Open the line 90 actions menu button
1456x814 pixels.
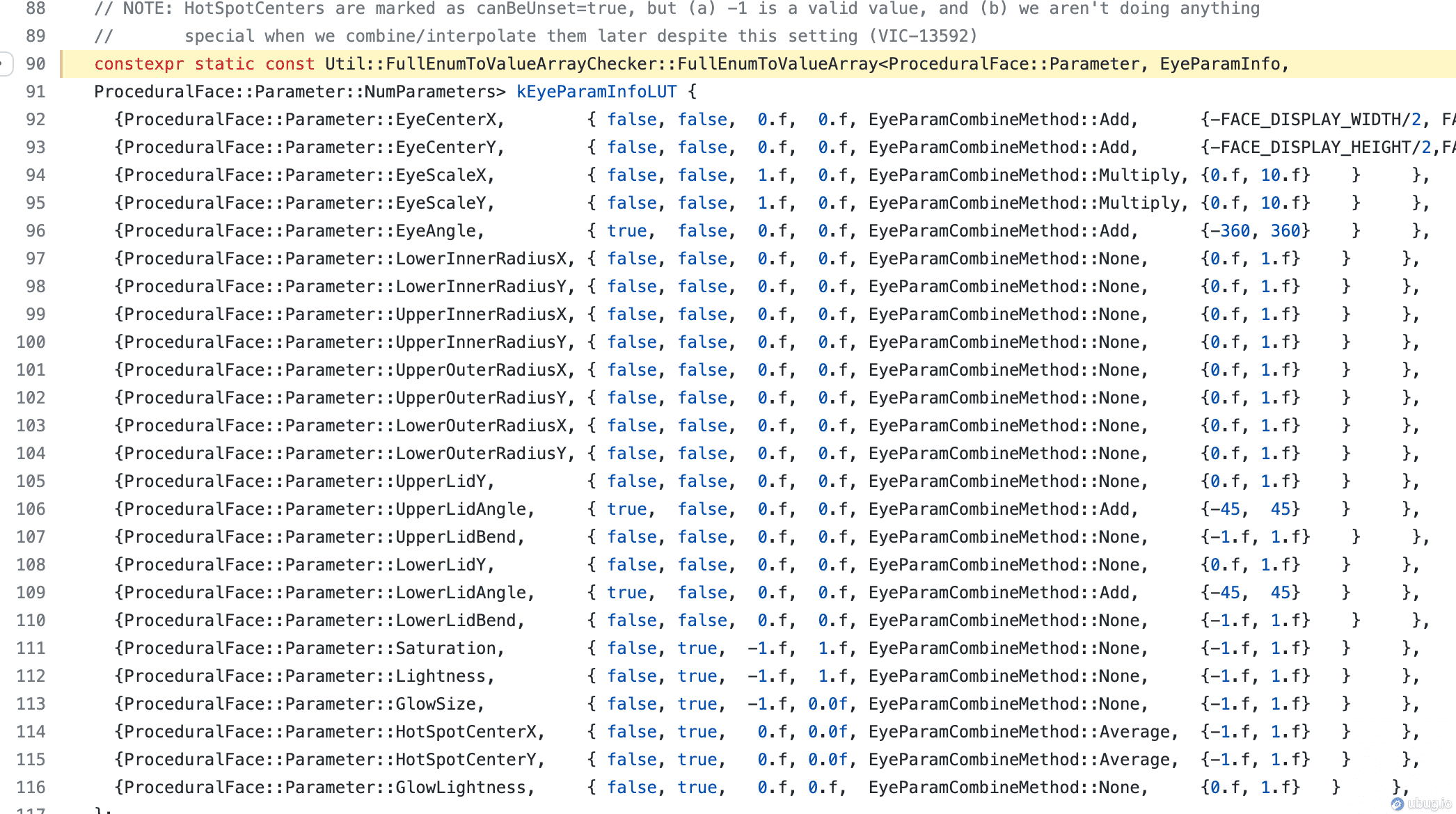pyautogui.click(x=5, y=64)
